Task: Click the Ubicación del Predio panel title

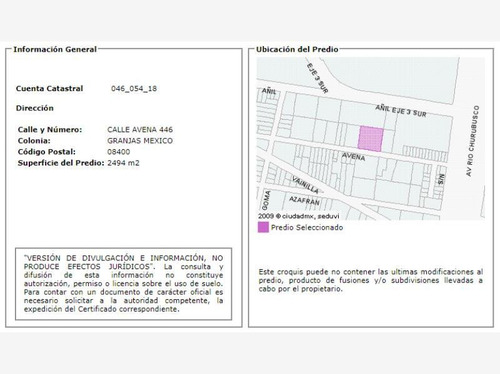Action: click(297, 49)
